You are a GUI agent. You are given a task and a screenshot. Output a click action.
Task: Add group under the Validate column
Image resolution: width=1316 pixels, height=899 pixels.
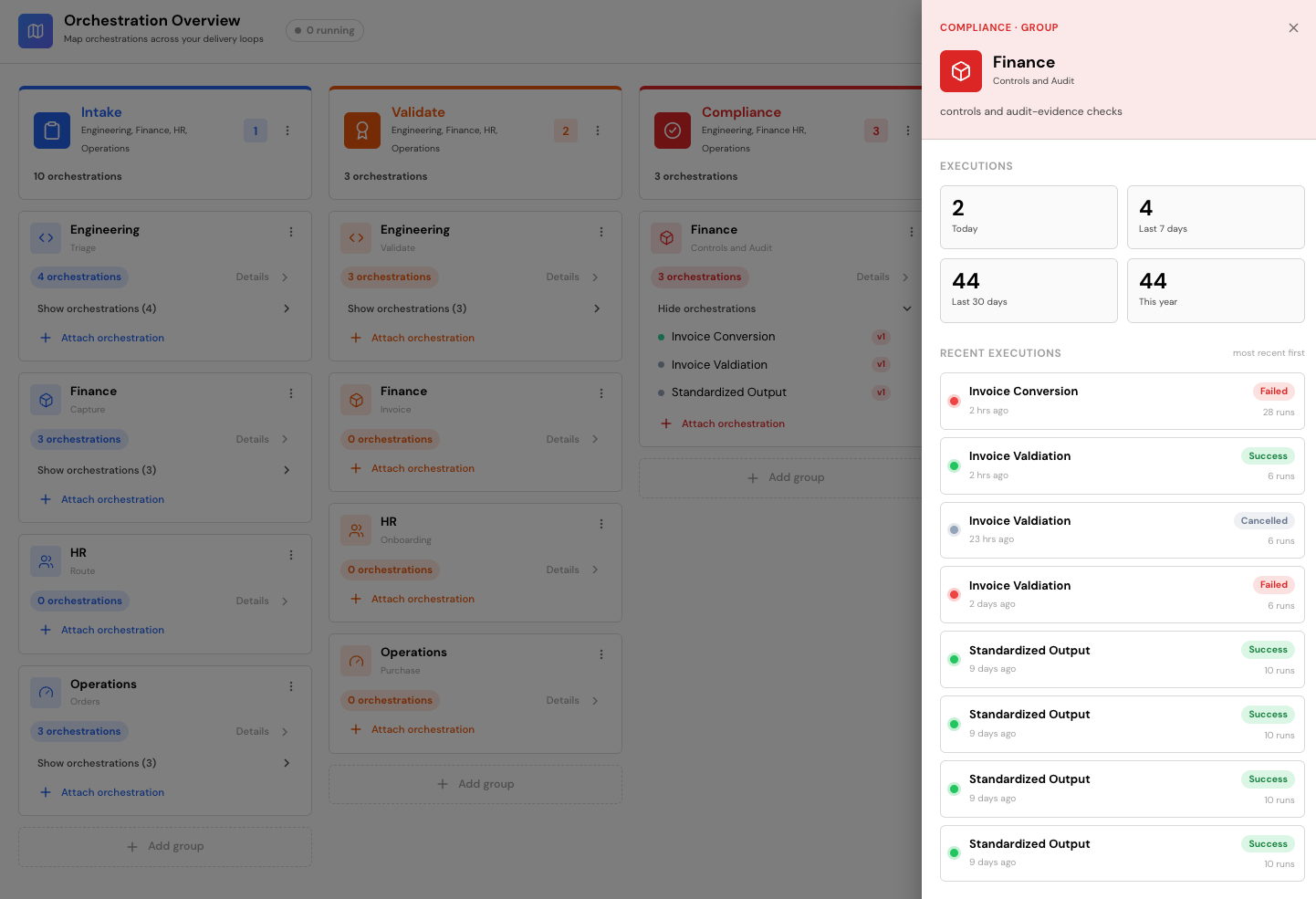coord(475,784)
